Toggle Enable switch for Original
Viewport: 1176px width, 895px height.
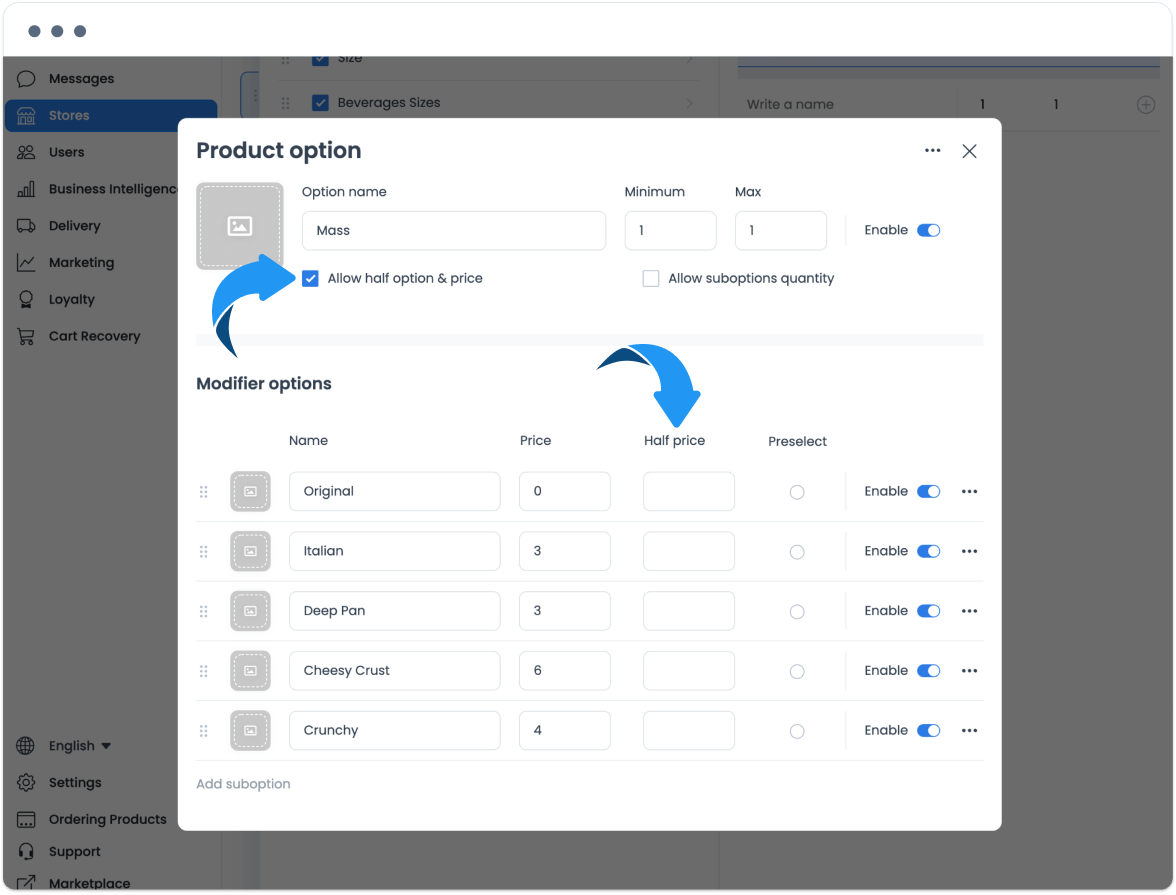click(928, 491)
